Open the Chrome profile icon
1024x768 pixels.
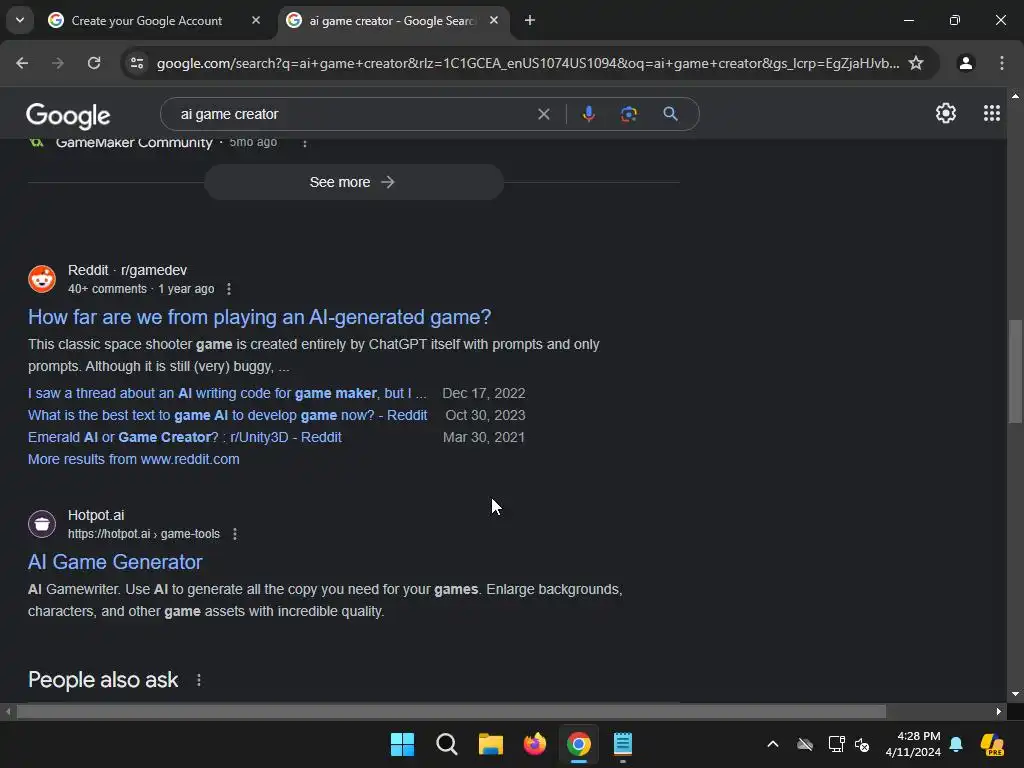coord(965,63)
